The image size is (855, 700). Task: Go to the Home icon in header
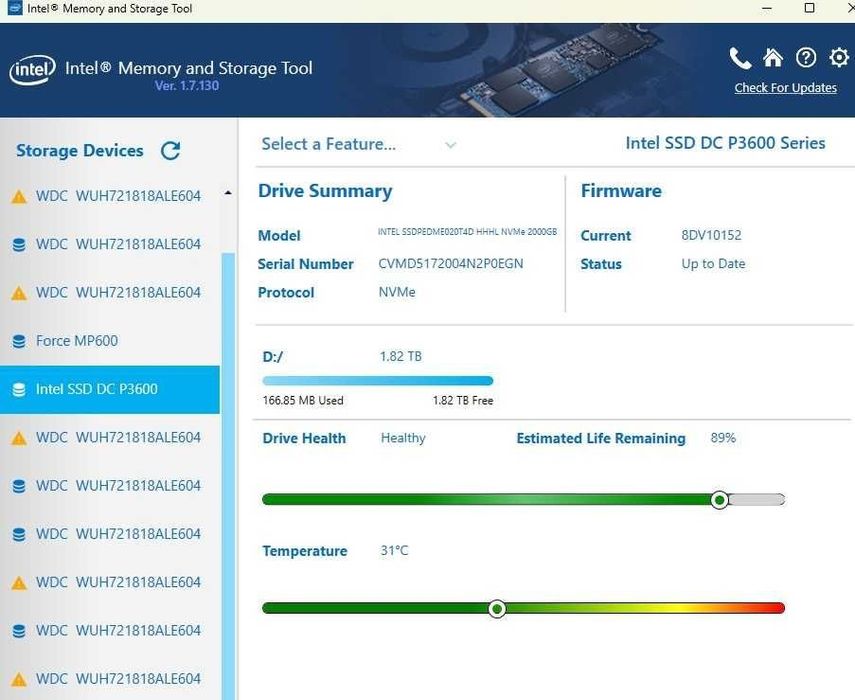773,57
